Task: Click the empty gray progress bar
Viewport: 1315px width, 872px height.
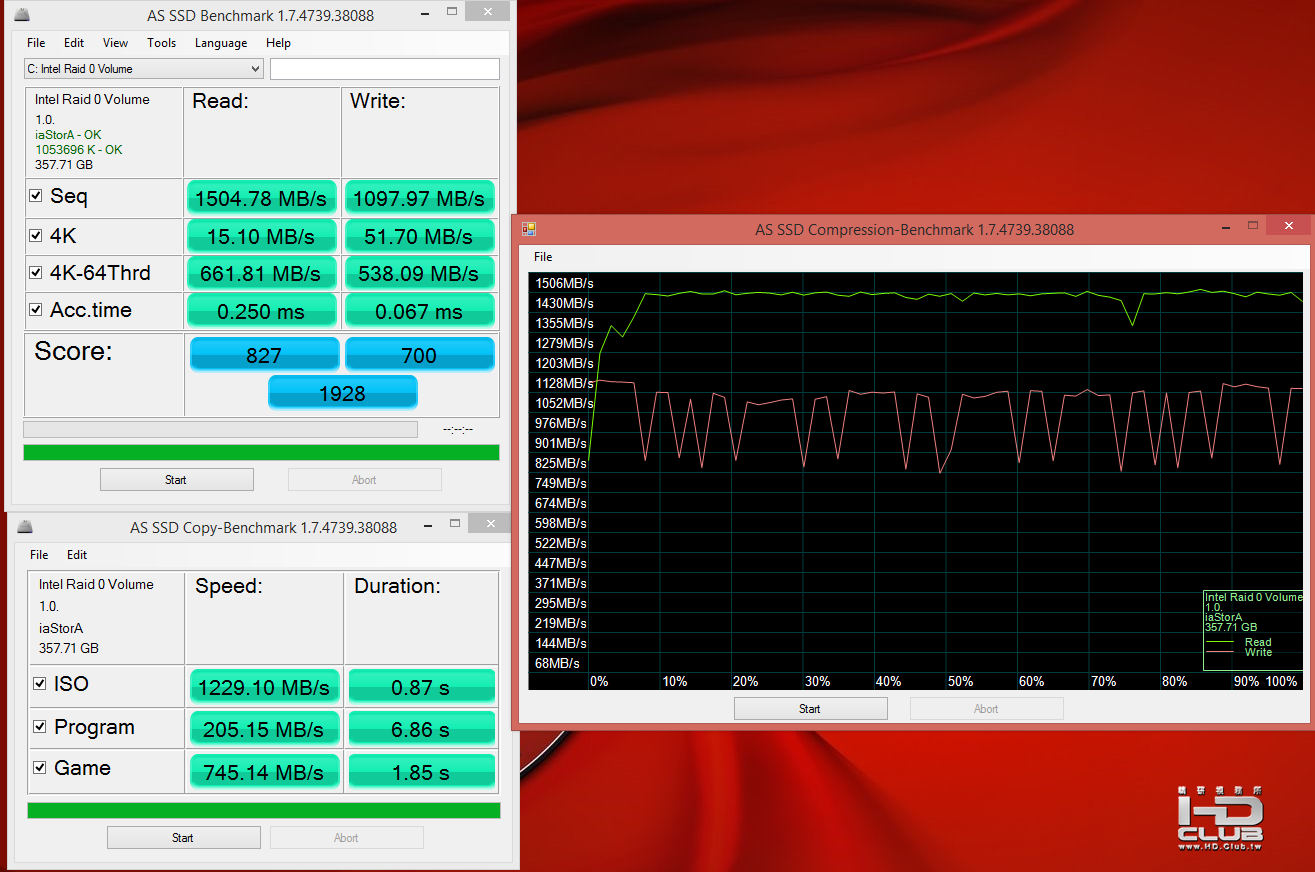Action: click(x=220, y=429)
